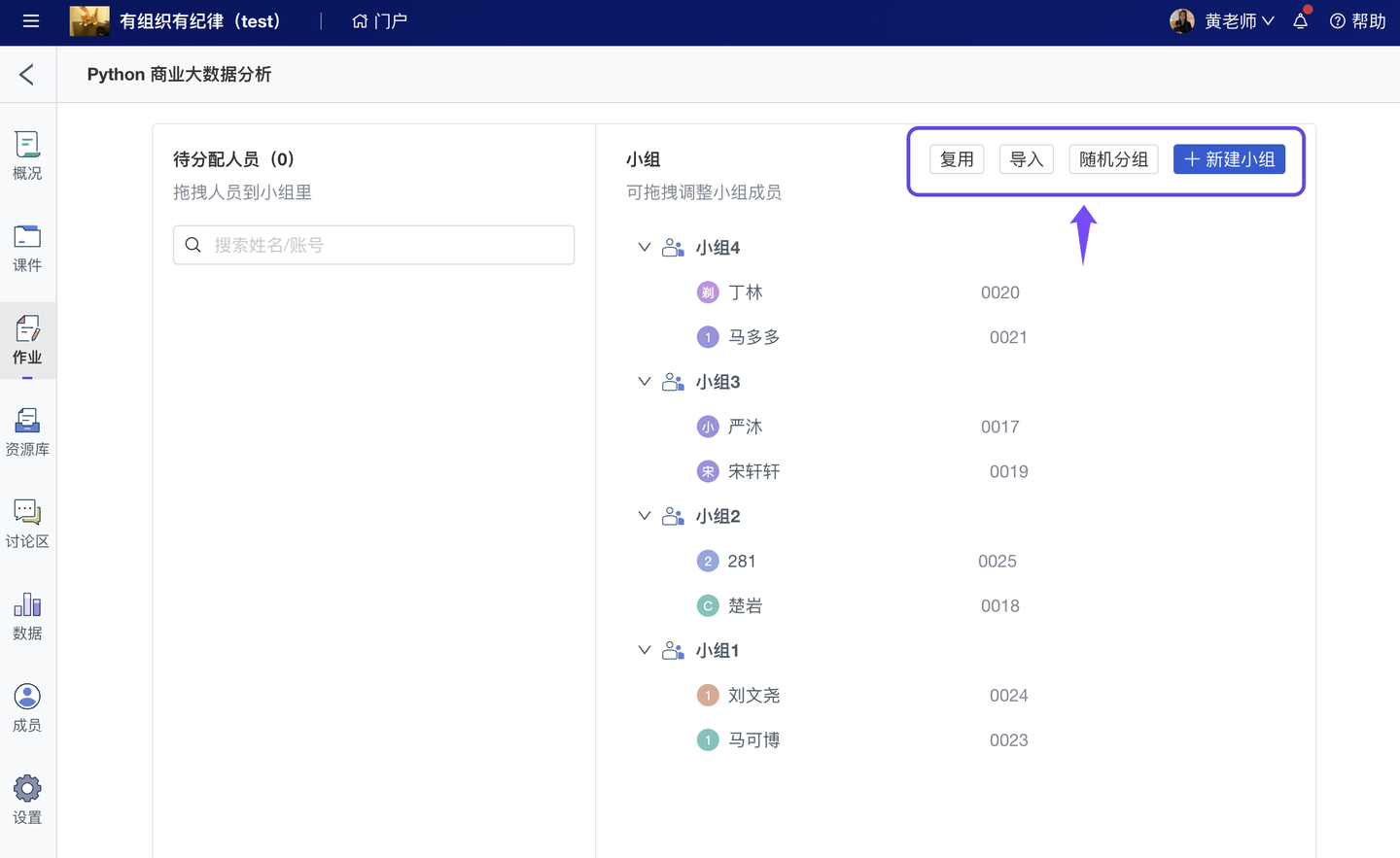Click 严沐's avatar badge
This screenshot has width=1400, height=858.
click(x=708, y=427)
